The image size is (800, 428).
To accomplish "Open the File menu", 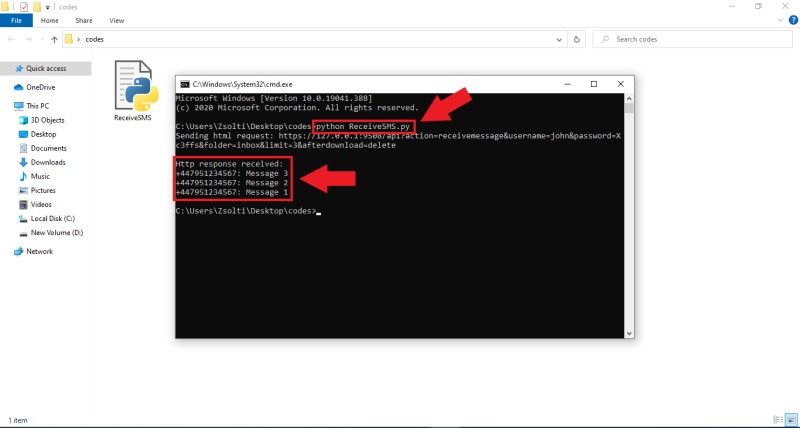I will 16,20.
